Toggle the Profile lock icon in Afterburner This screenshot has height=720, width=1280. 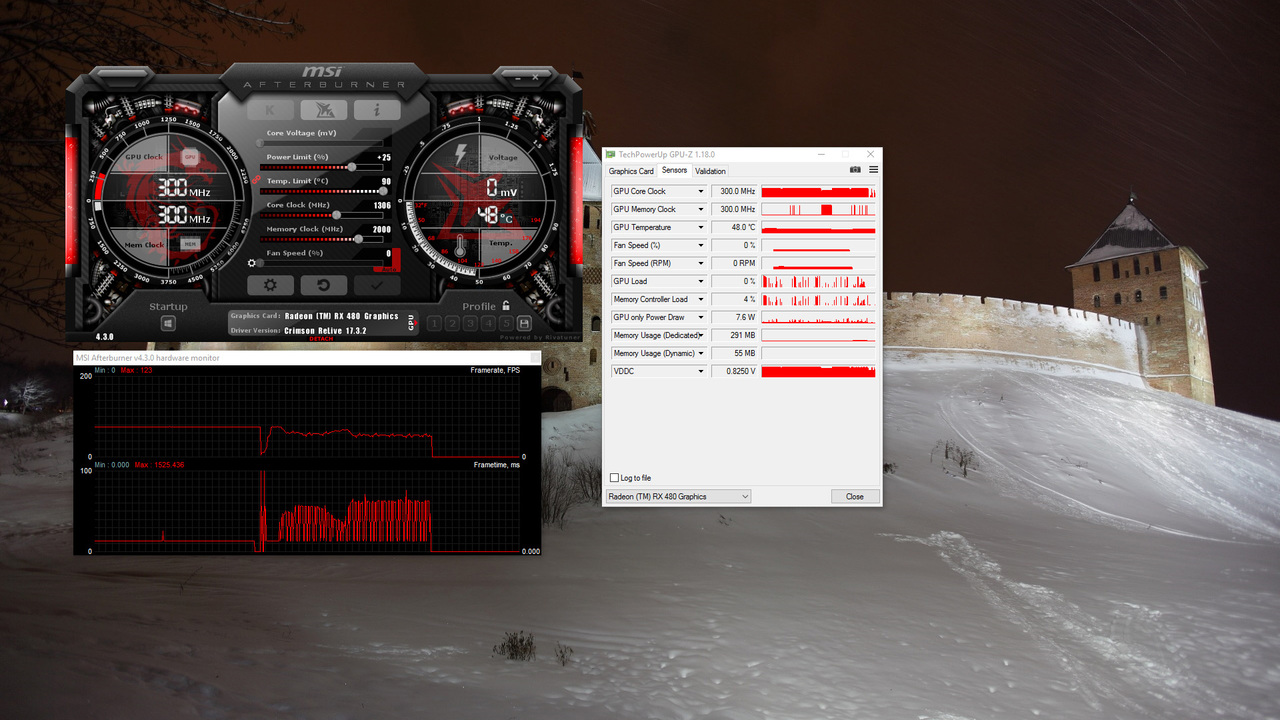(x=506, y=306)
